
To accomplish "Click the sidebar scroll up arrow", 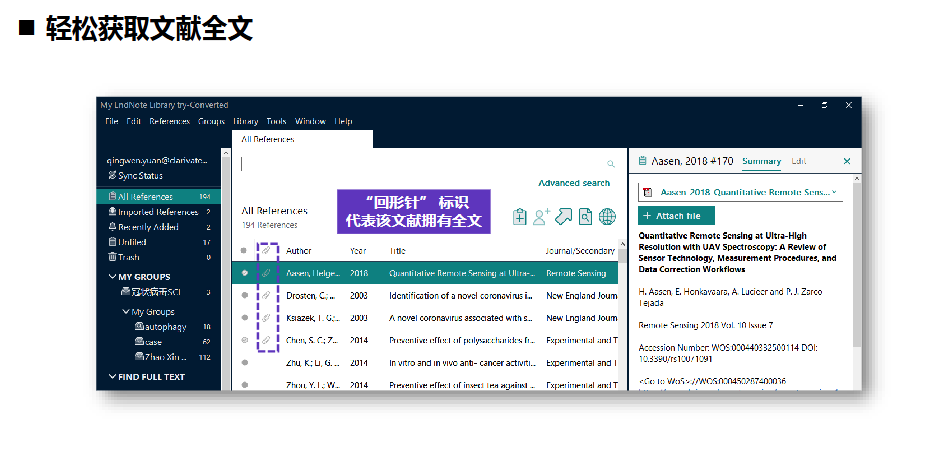I will coord(226,153).
